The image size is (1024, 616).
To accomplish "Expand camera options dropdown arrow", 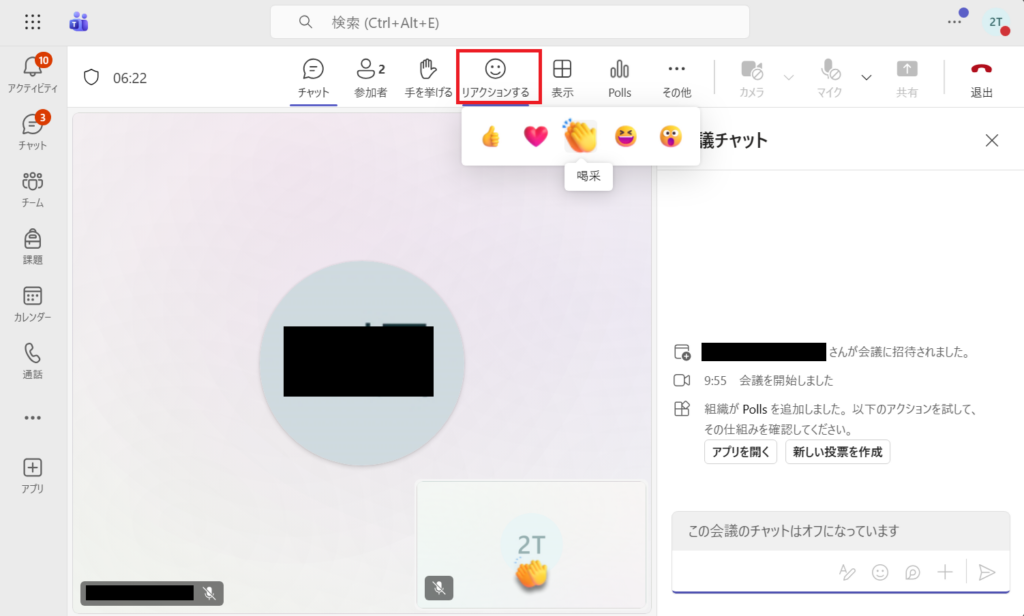I will point(788,77).
